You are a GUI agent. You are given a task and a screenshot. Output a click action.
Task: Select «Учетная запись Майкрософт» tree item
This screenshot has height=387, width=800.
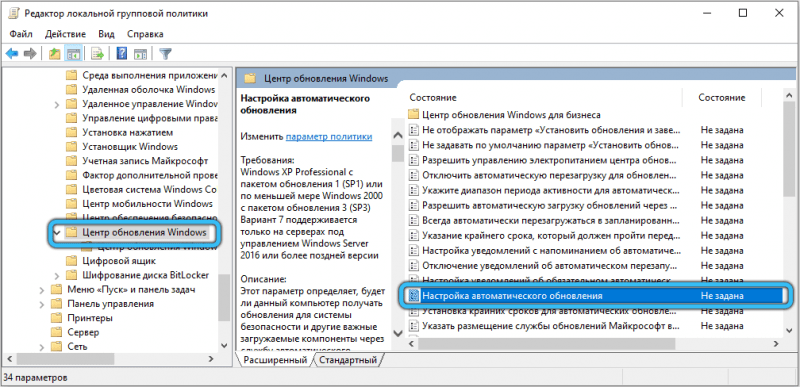click(145, 161)
